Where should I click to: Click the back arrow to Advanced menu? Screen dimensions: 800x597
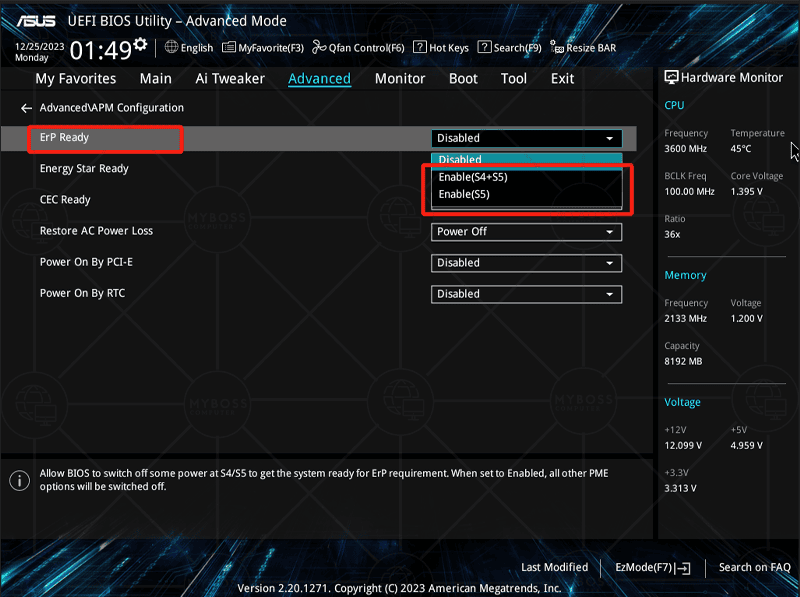pos(26,108)
